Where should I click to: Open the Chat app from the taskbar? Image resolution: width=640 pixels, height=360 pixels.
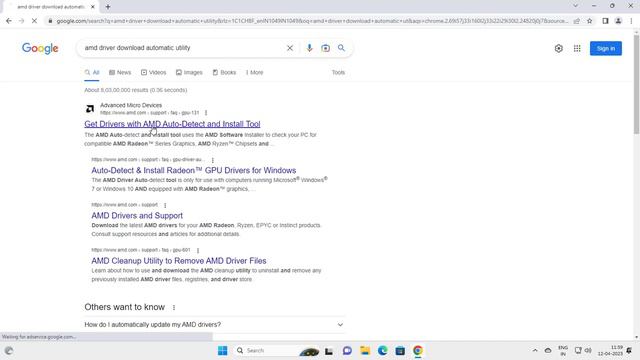pos(347,351)
